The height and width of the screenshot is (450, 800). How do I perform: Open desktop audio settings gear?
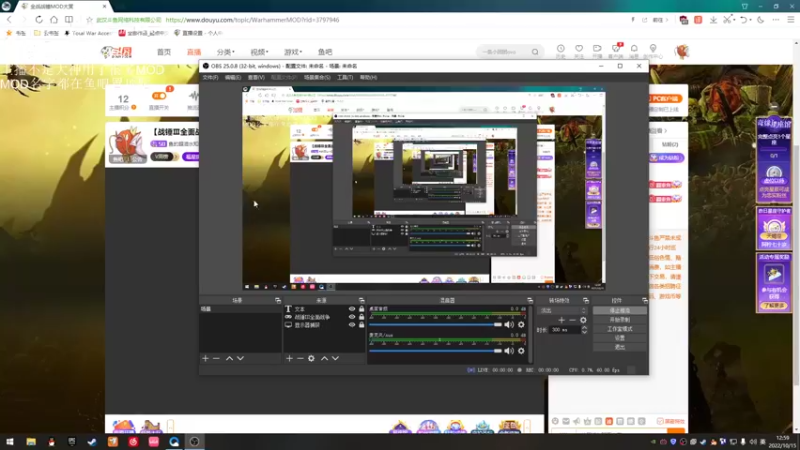[x=521, y=324]
